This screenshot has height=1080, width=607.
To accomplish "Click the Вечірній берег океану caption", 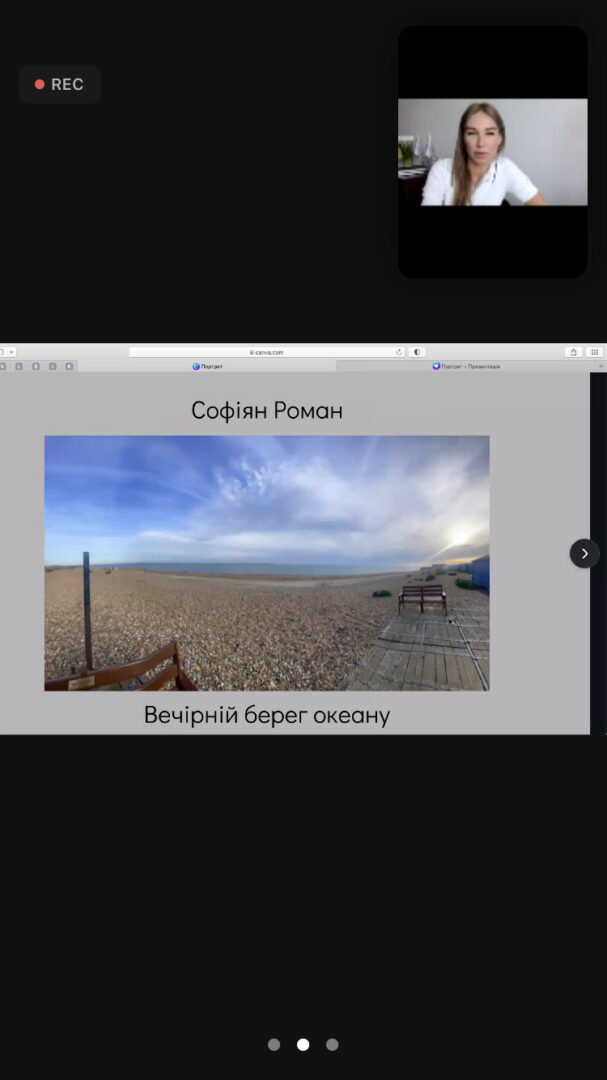I will tap(267, 715).
